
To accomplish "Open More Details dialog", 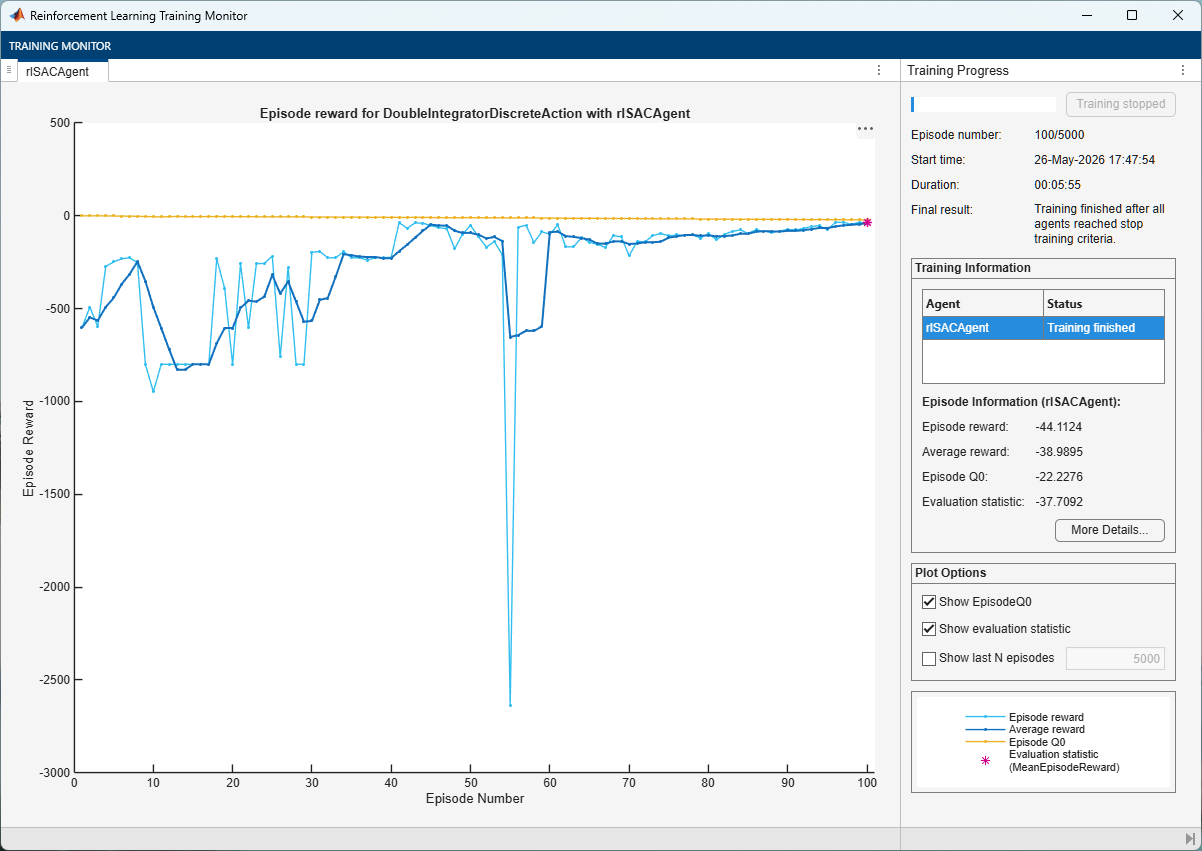I will 1110,530.
